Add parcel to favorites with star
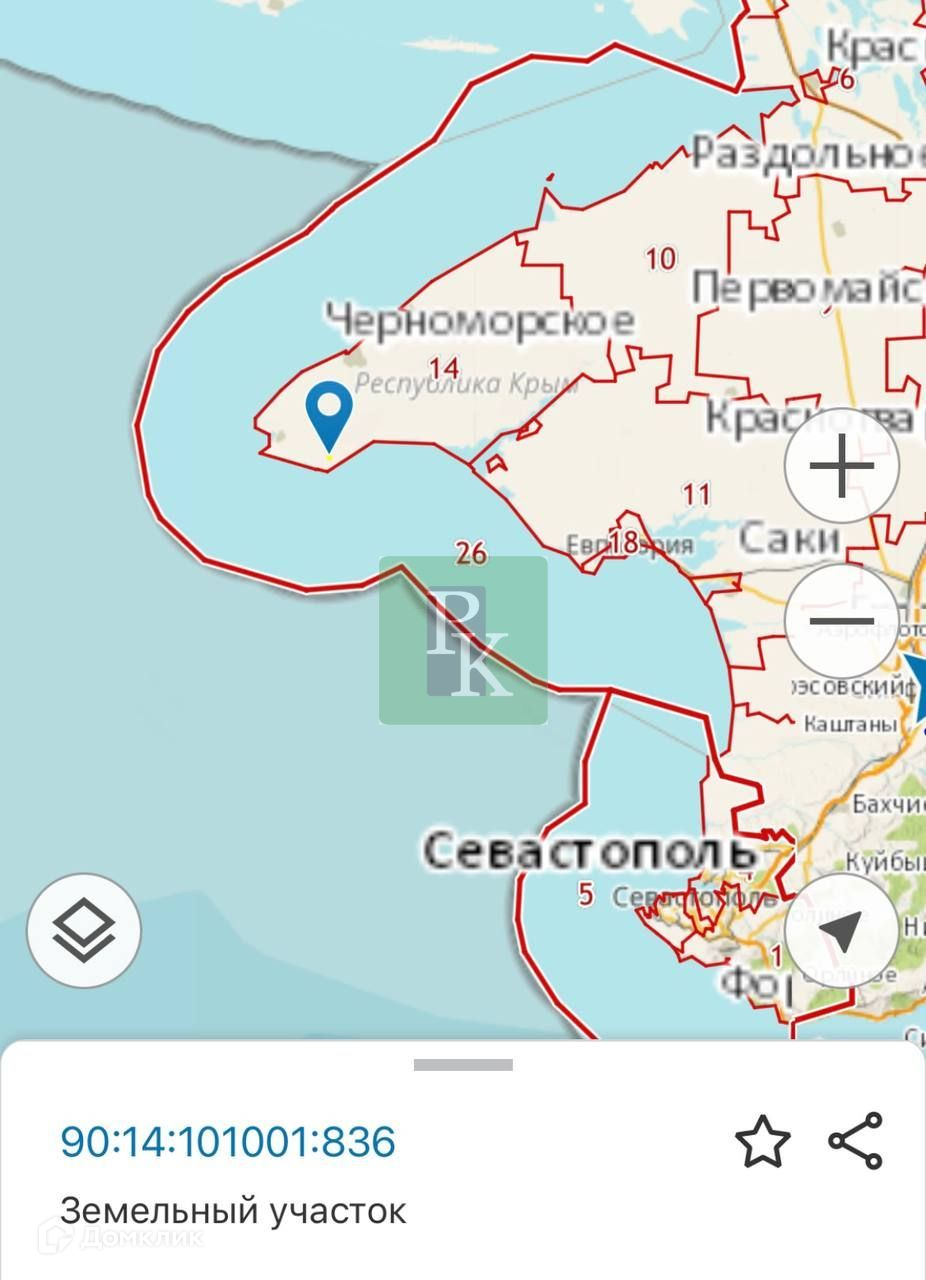 point(763,1141)
